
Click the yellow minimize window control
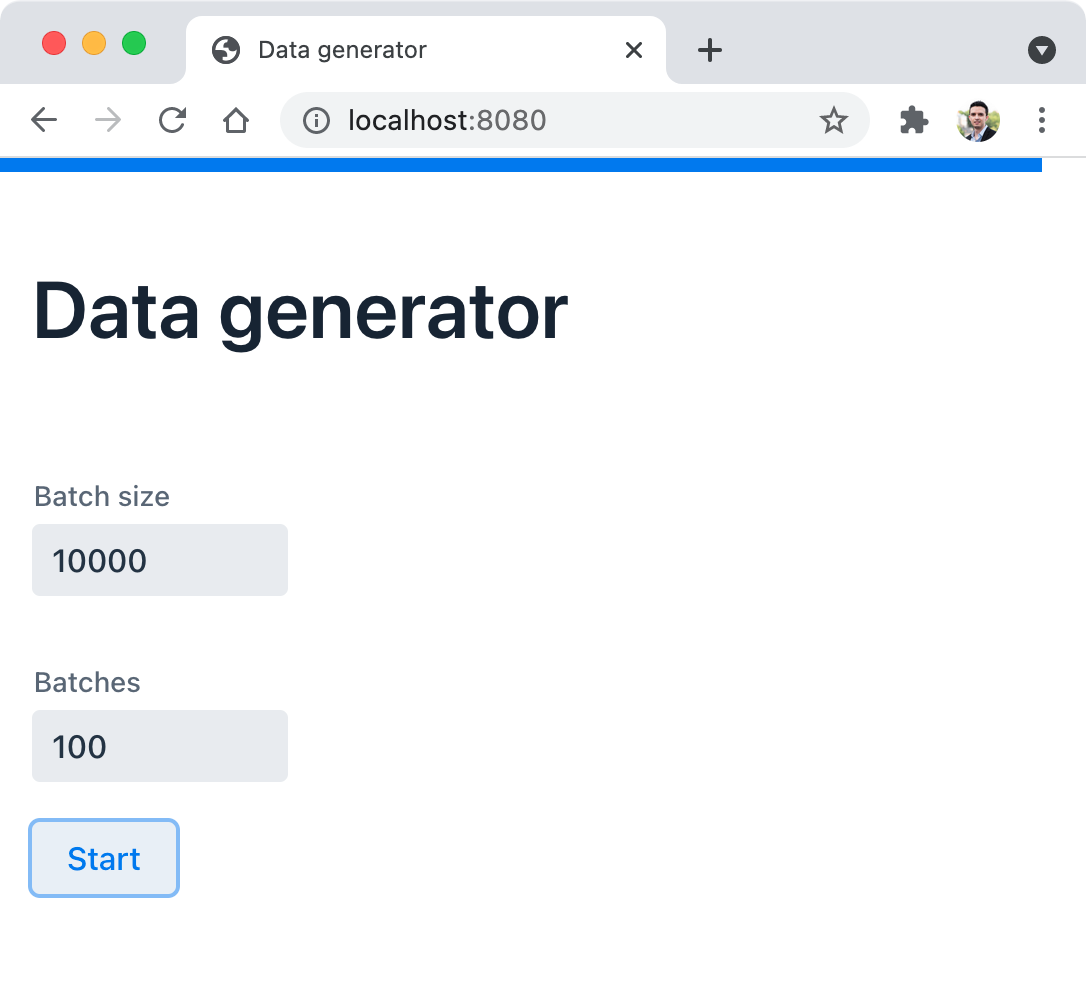click(x=93, y=43)
